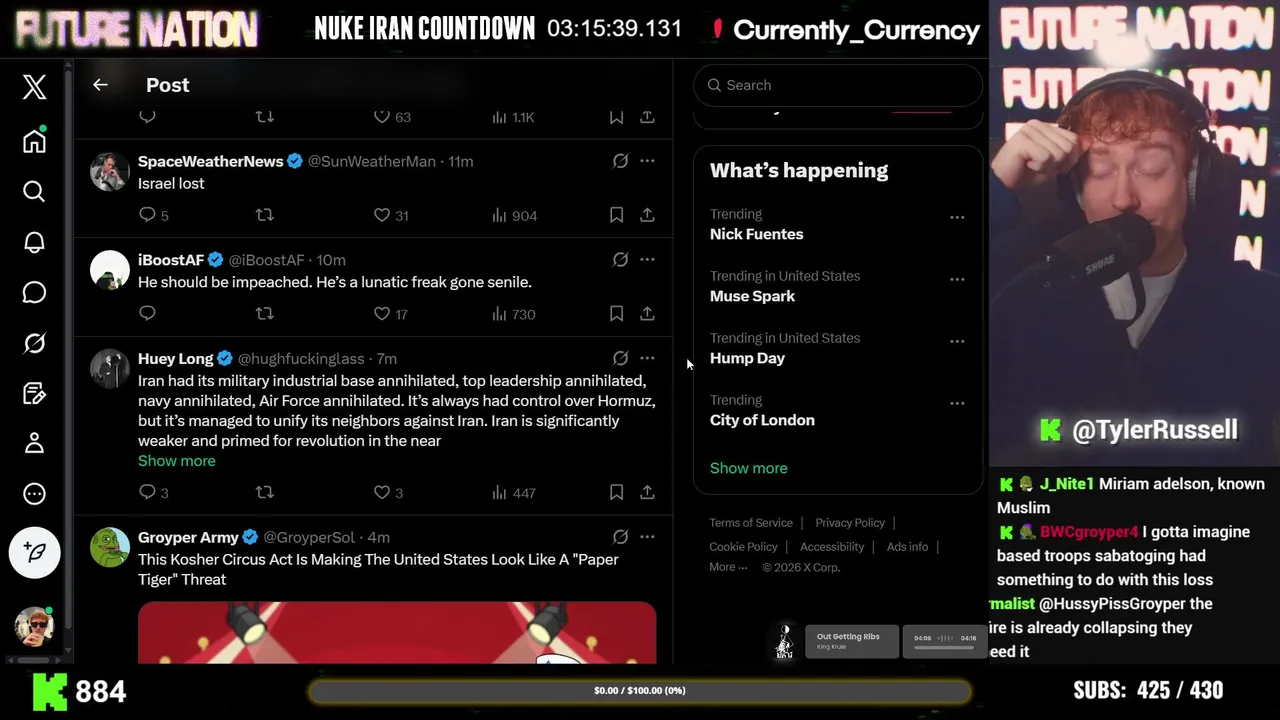
Task: Open Cookie Policy link
Action: point(743,547)
